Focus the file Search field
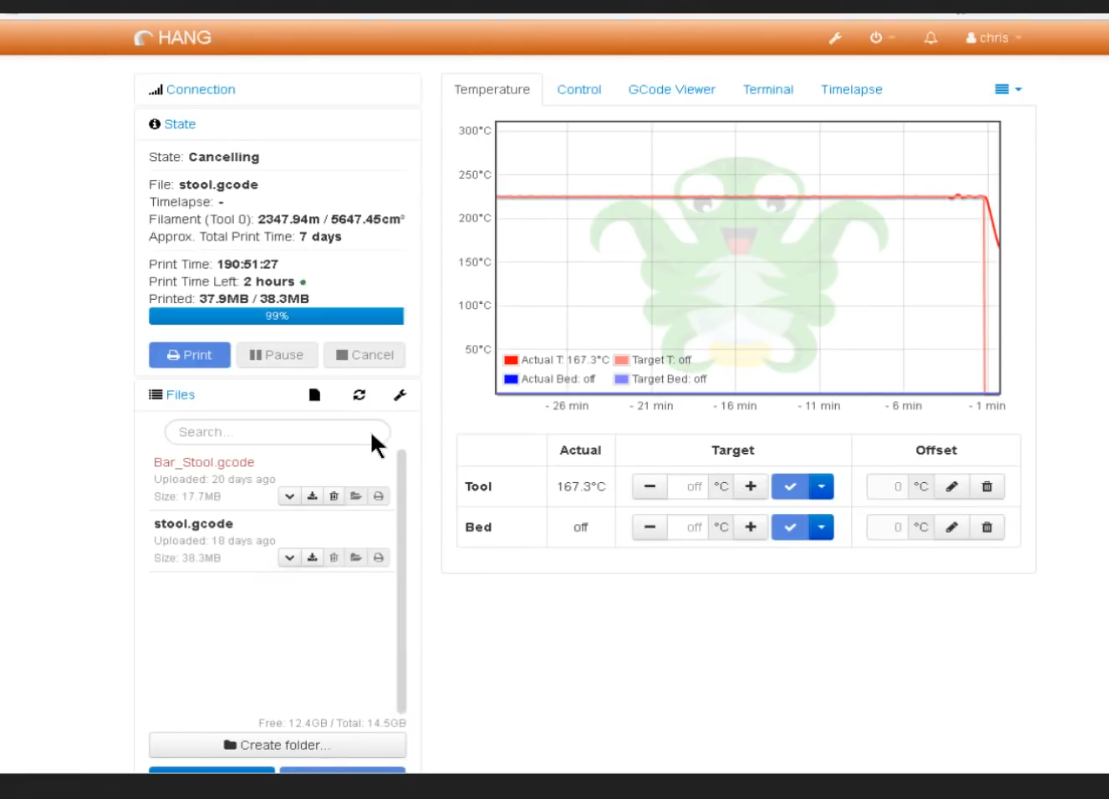The width and height of the screenshot is (1109, 799). 277,432
